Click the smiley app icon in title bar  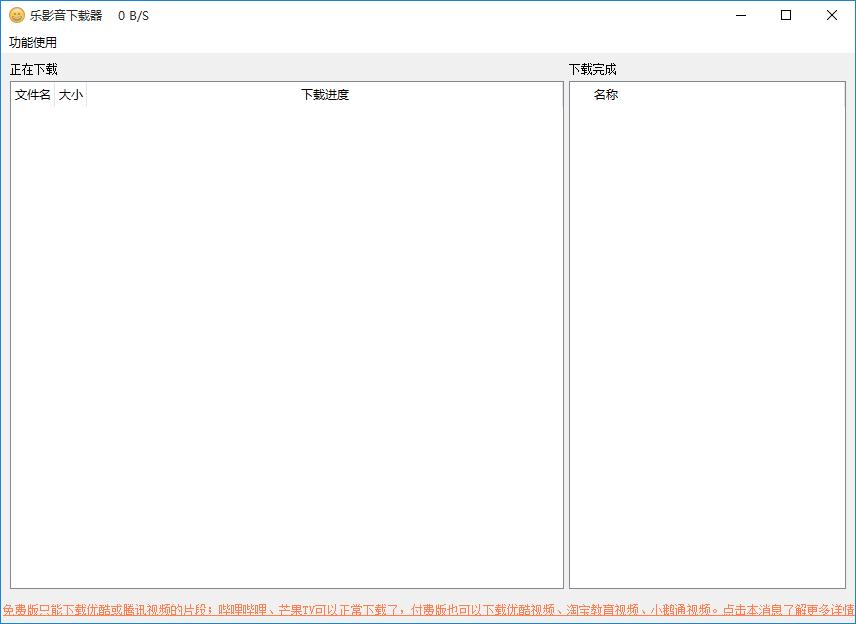point(17,15)
